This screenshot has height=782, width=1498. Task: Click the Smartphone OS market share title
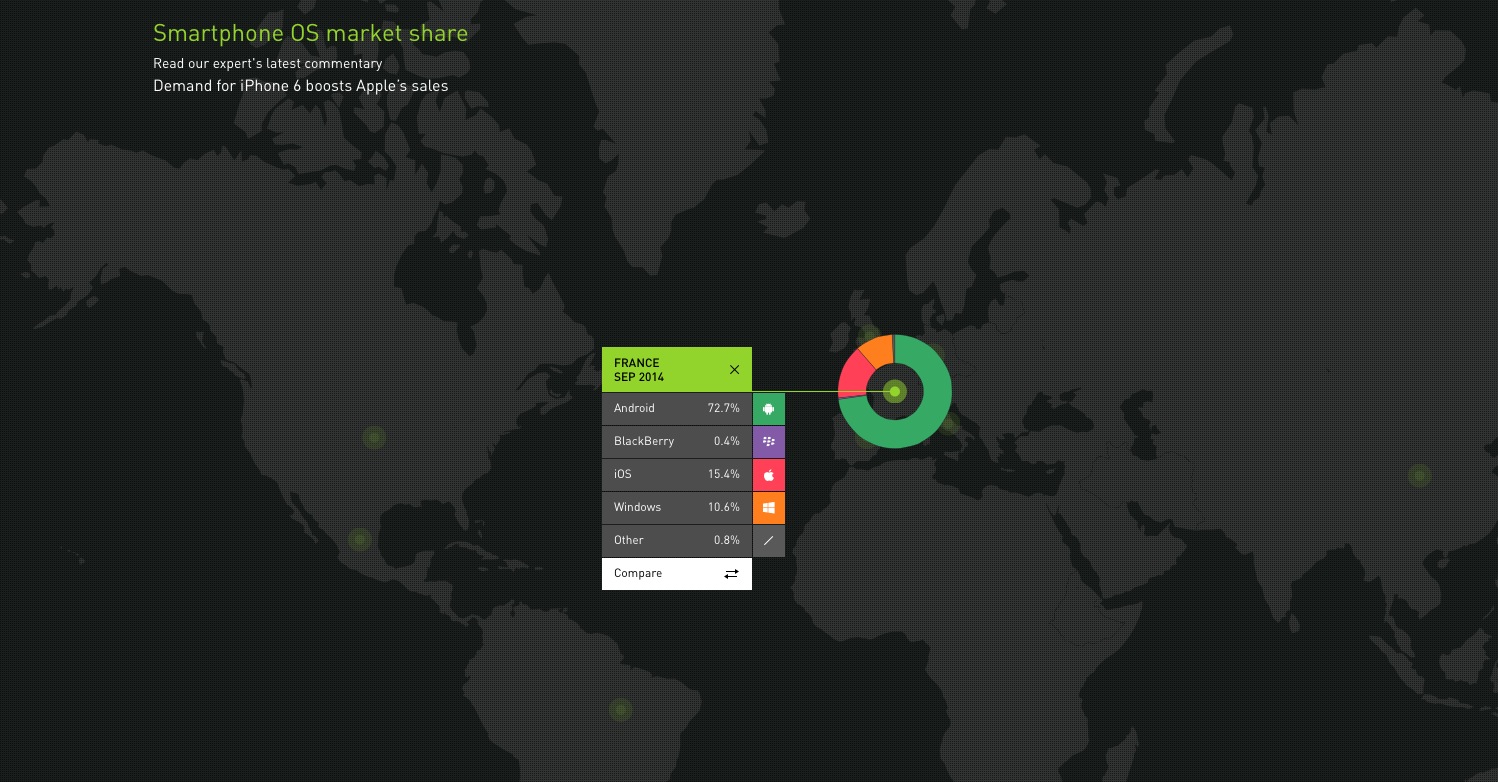tap(310, 33)
